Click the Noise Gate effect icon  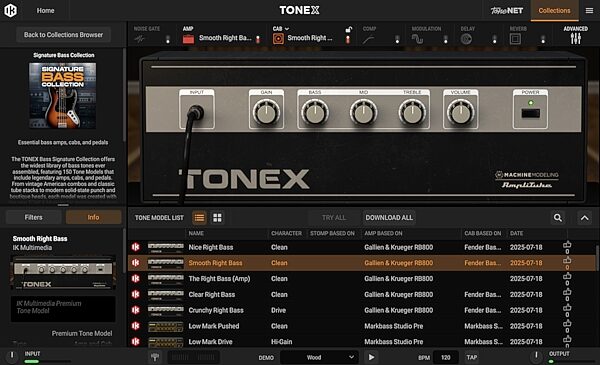pos(140,39)
